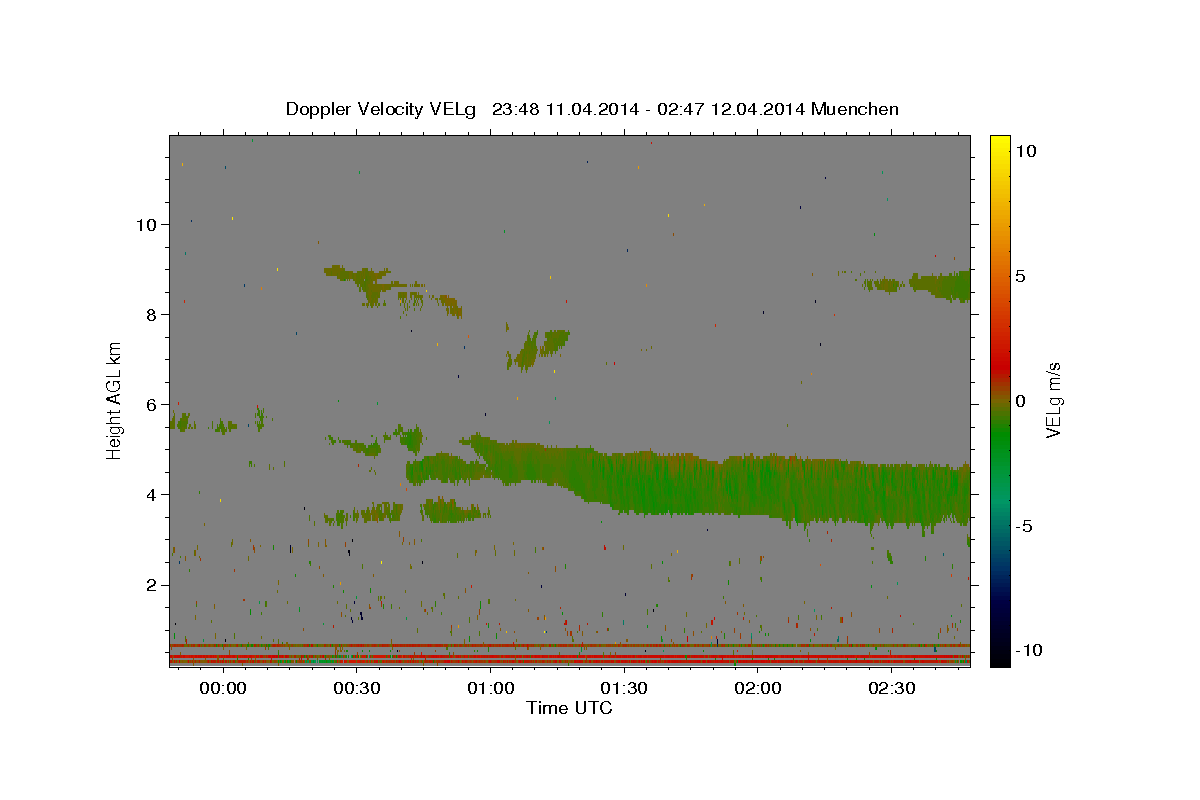Select colorbar tick label 0
This screenshot has width=1200, height=800.
tap(1020, 401)
